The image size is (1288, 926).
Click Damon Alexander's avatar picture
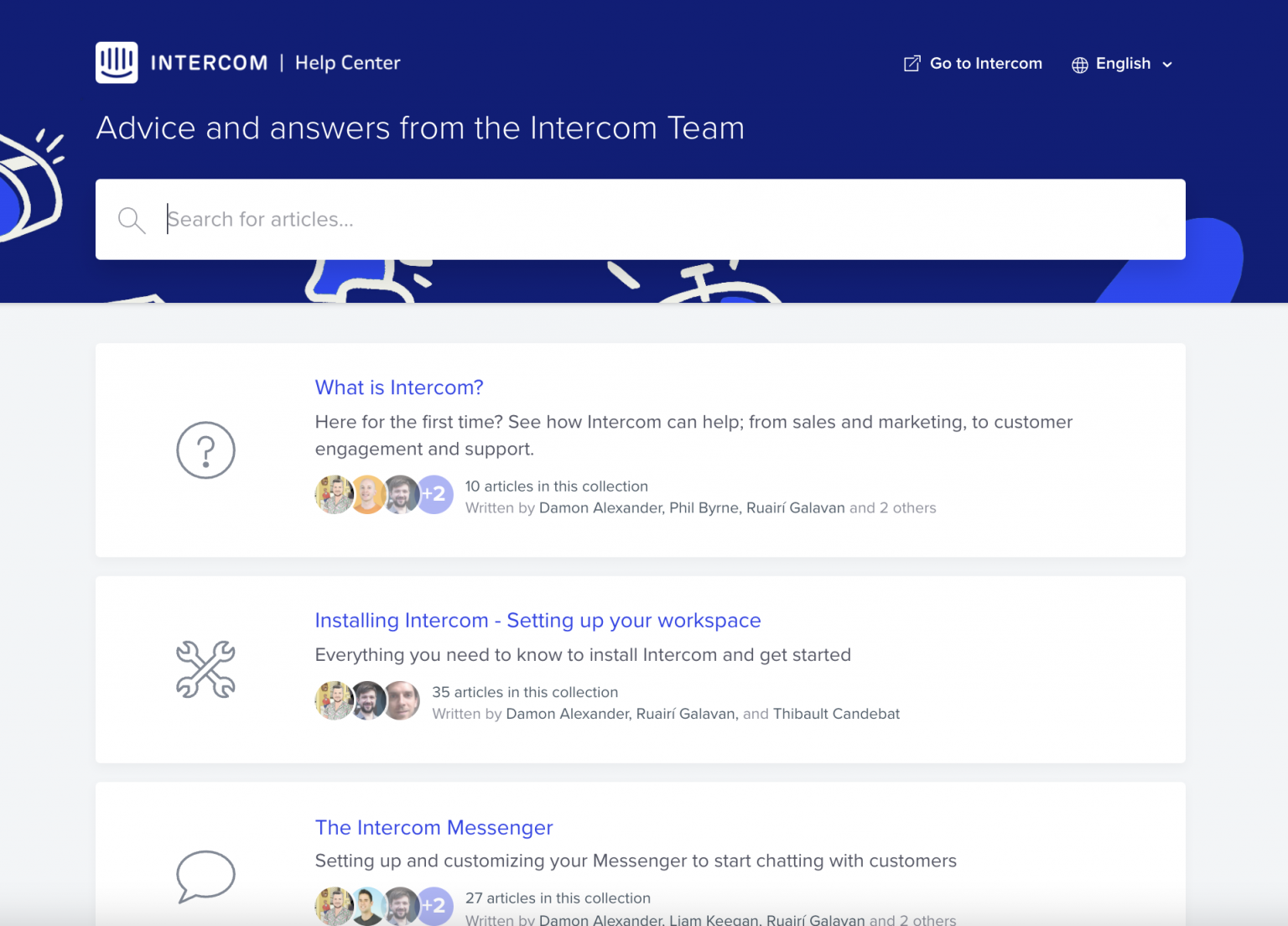coord(334,495)
